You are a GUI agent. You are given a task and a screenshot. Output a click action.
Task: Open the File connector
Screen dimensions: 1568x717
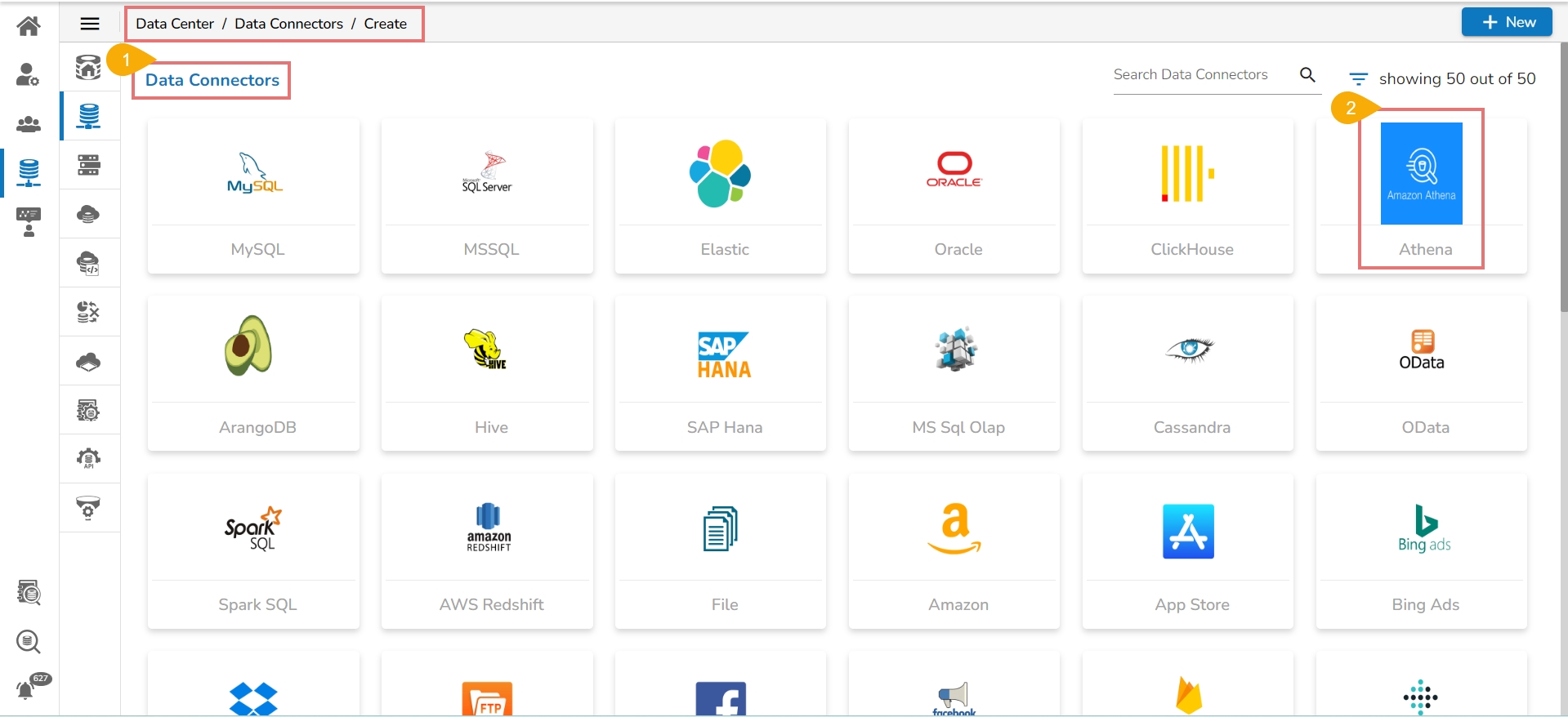coord(721,551)
